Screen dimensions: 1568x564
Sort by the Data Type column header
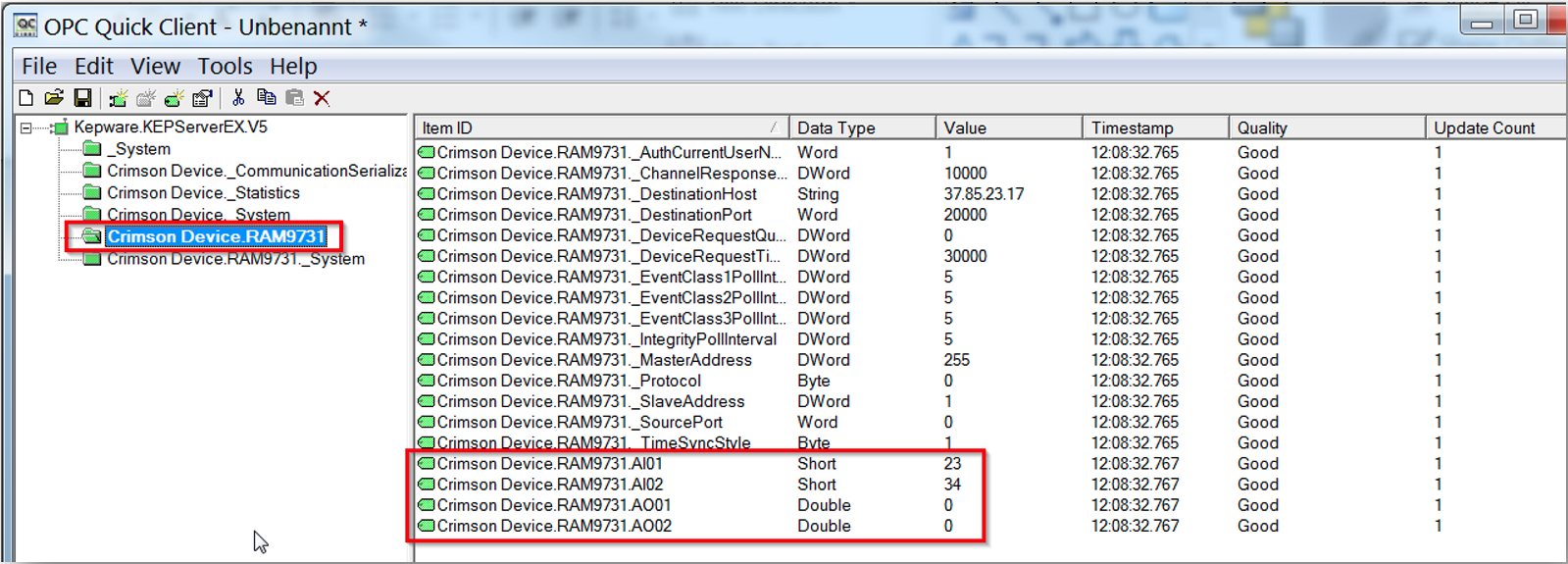coord(862,128)
